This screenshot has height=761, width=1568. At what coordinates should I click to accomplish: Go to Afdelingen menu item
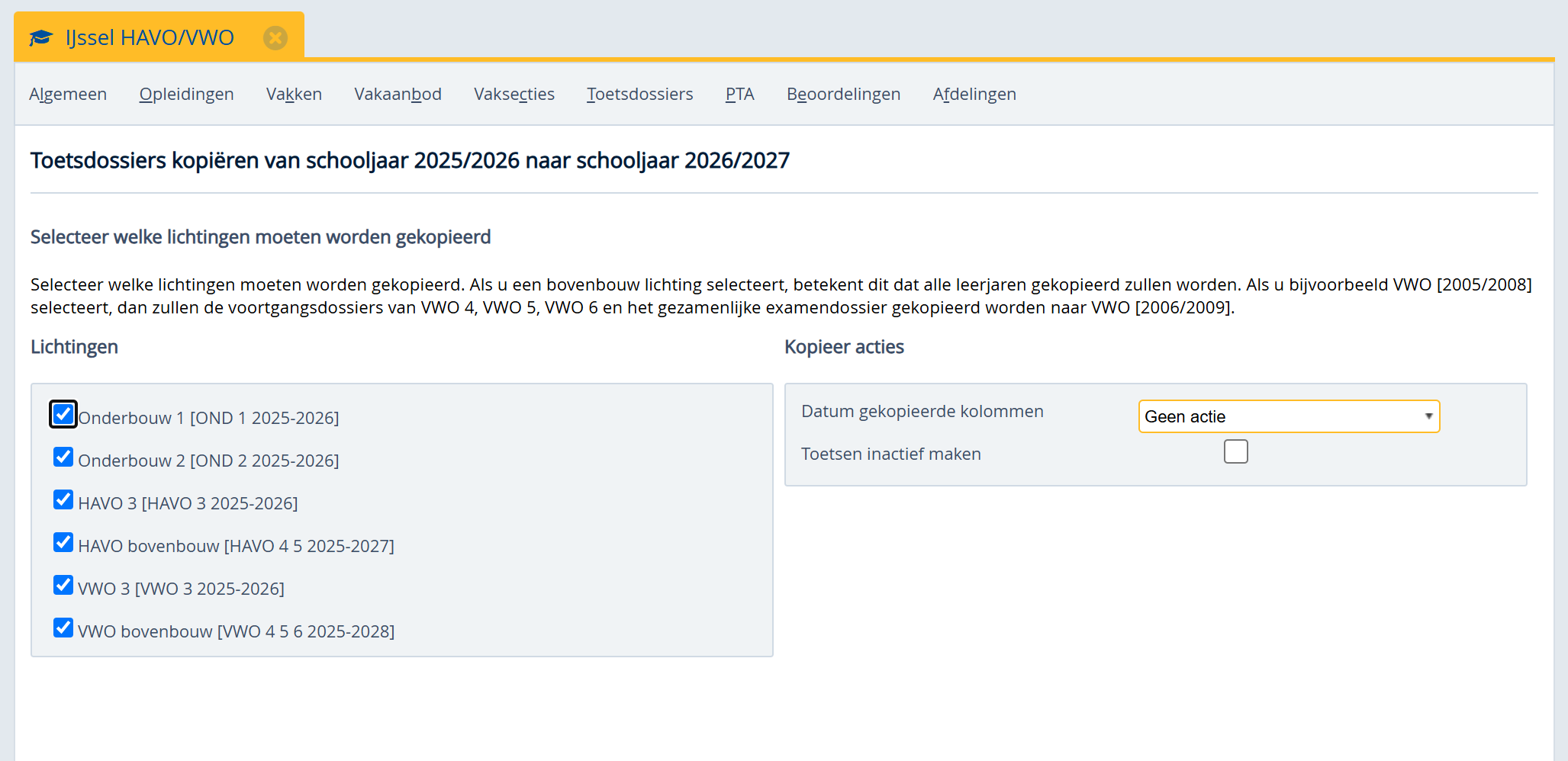pyautogui.click(x=974, y=94)
